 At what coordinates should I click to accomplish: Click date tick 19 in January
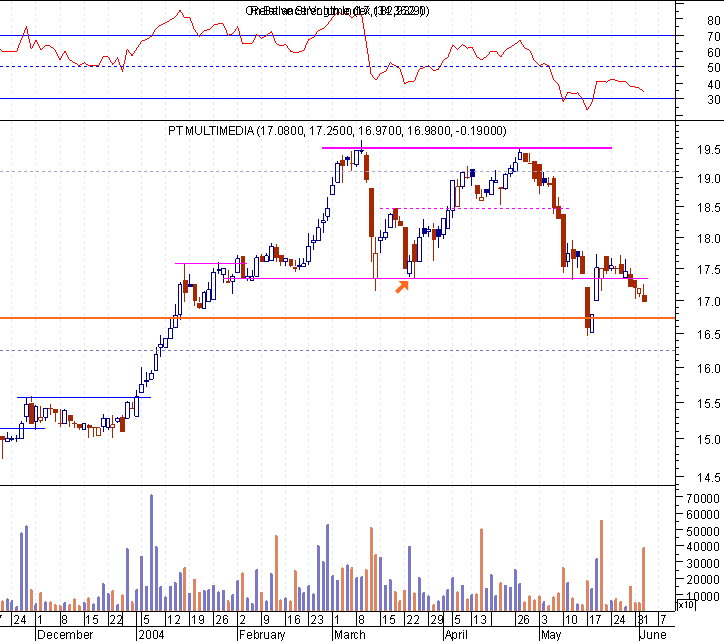(198, 620)
